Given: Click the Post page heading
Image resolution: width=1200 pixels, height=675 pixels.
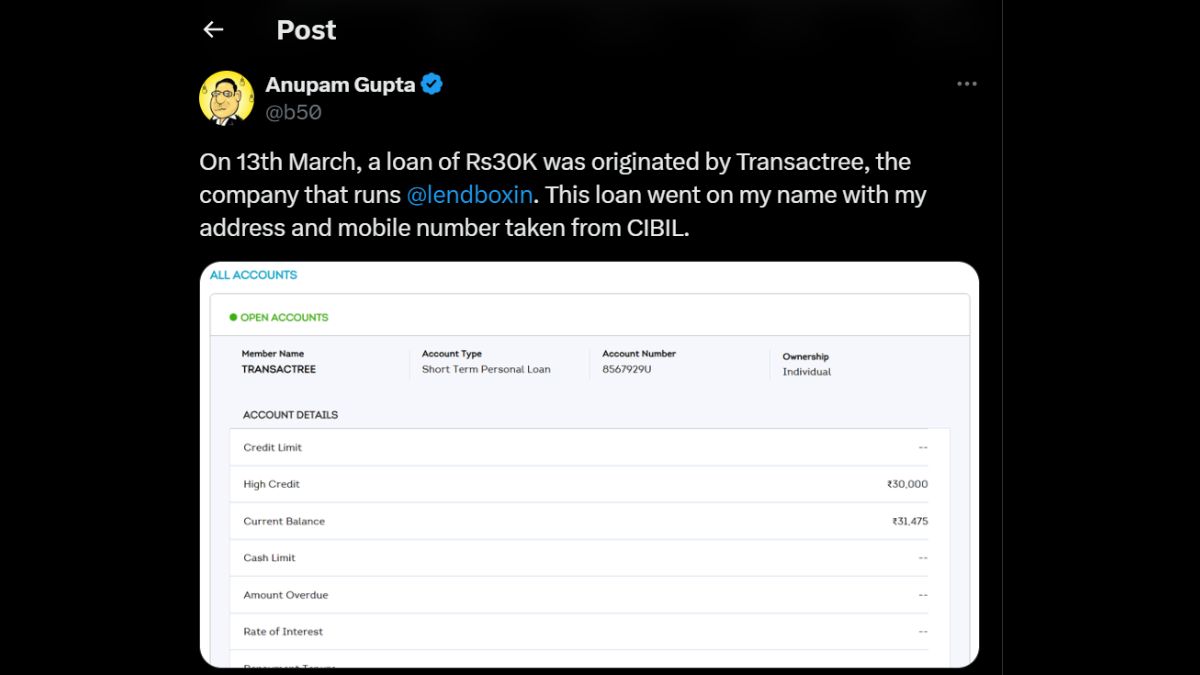Looking at the screenshot, I should [x=306, y=30].
